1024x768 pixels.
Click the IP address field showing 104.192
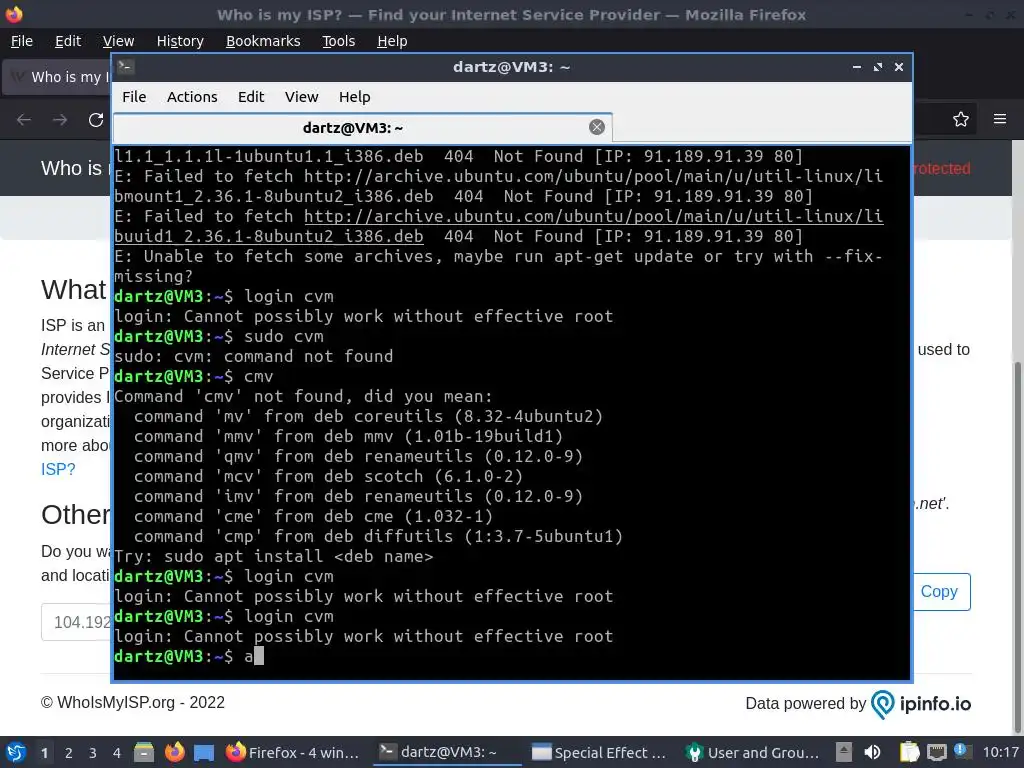[x=77, y=622]
